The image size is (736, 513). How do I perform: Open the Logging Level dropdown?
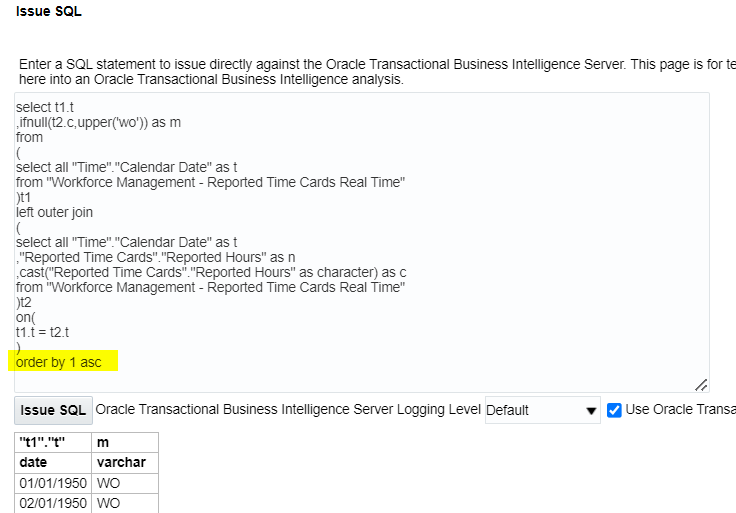[543, 410]
